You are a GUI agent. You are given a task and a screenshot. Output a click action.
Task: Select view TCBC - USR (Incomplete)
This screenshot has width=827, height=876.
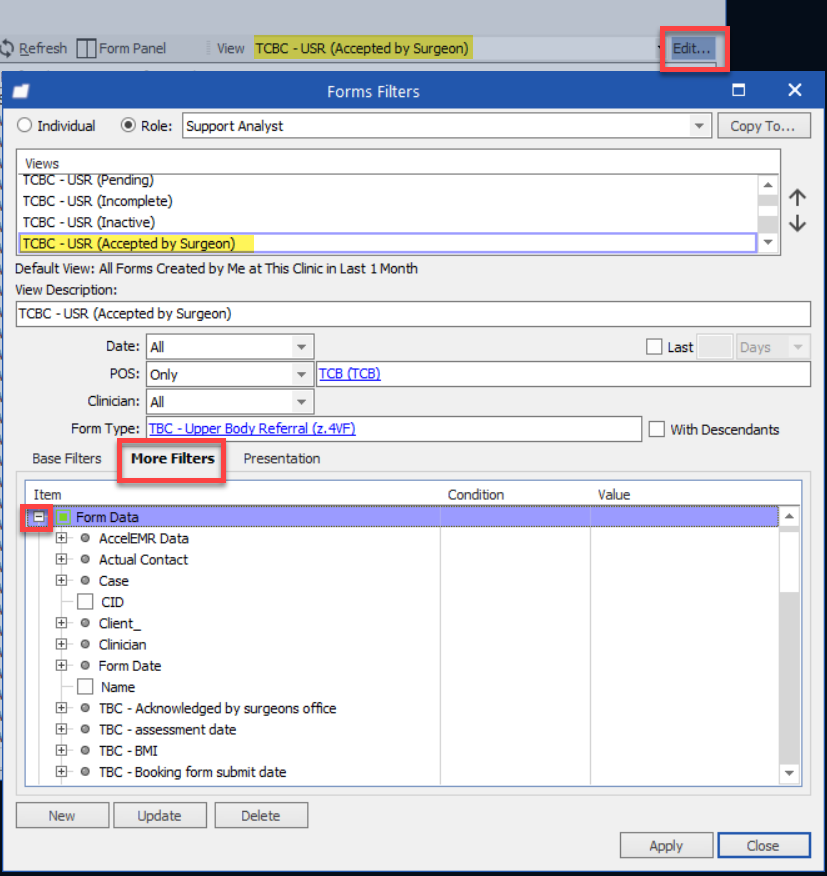[388, 201]
